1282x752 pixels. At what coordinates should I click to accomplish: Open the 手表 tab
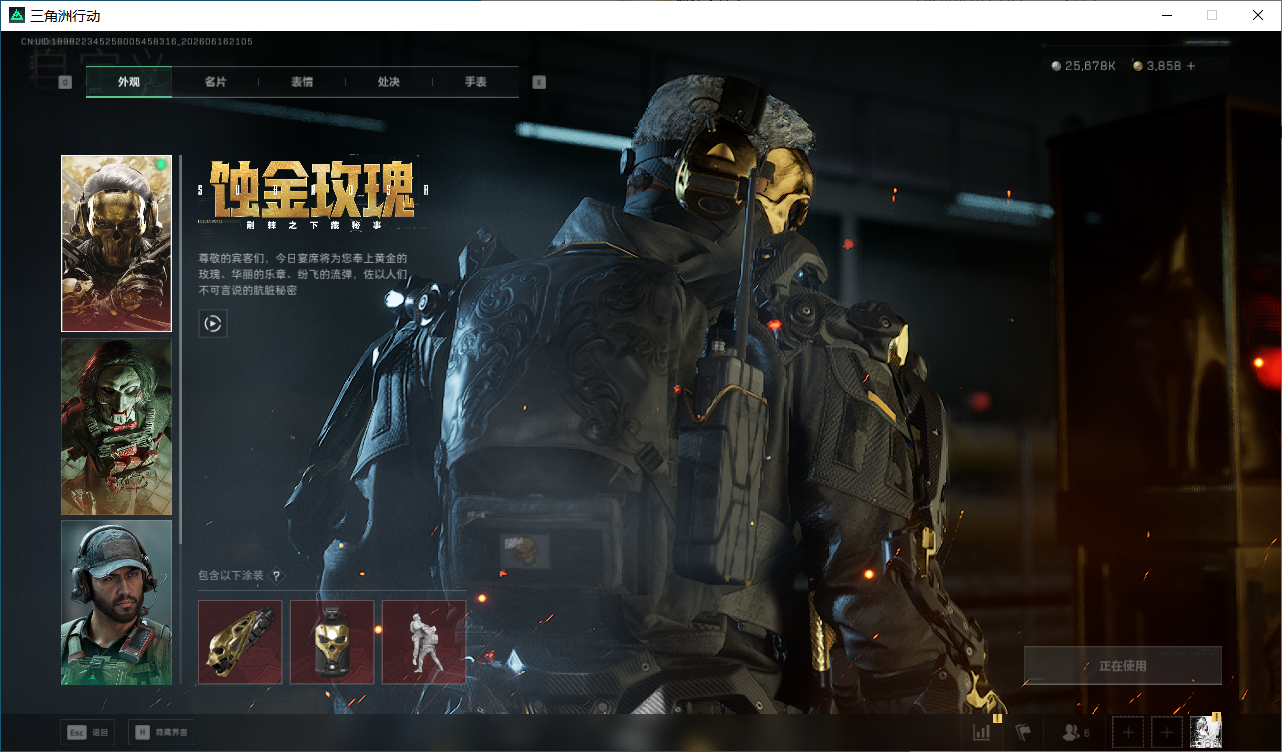pyautogui.click(x=475, y=82)
